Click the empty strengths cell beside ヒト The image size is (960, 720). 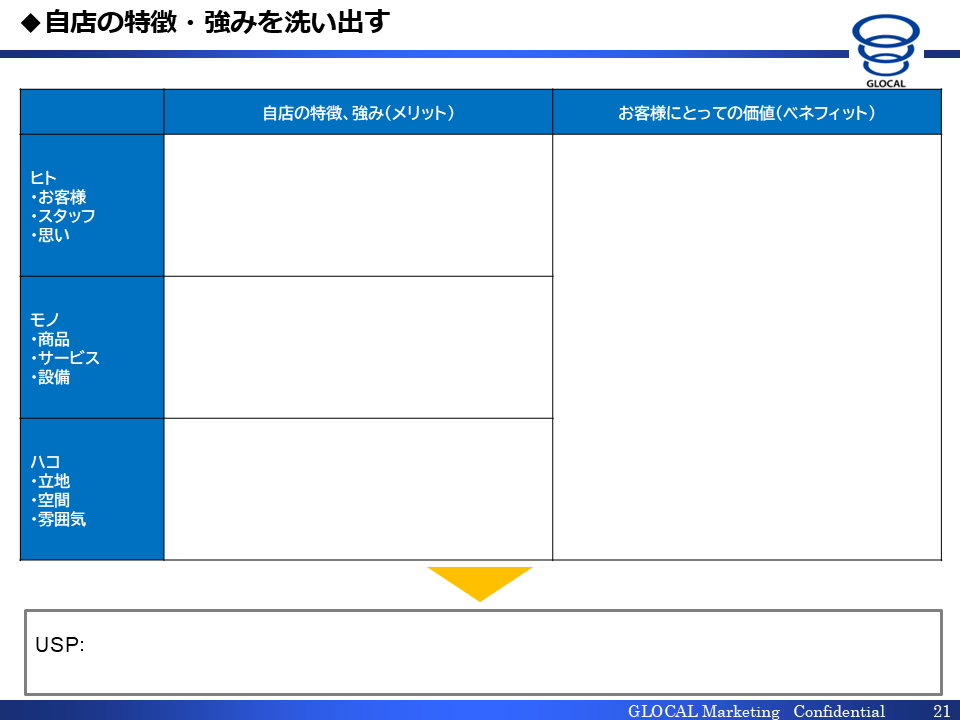(x=358, y=205)
